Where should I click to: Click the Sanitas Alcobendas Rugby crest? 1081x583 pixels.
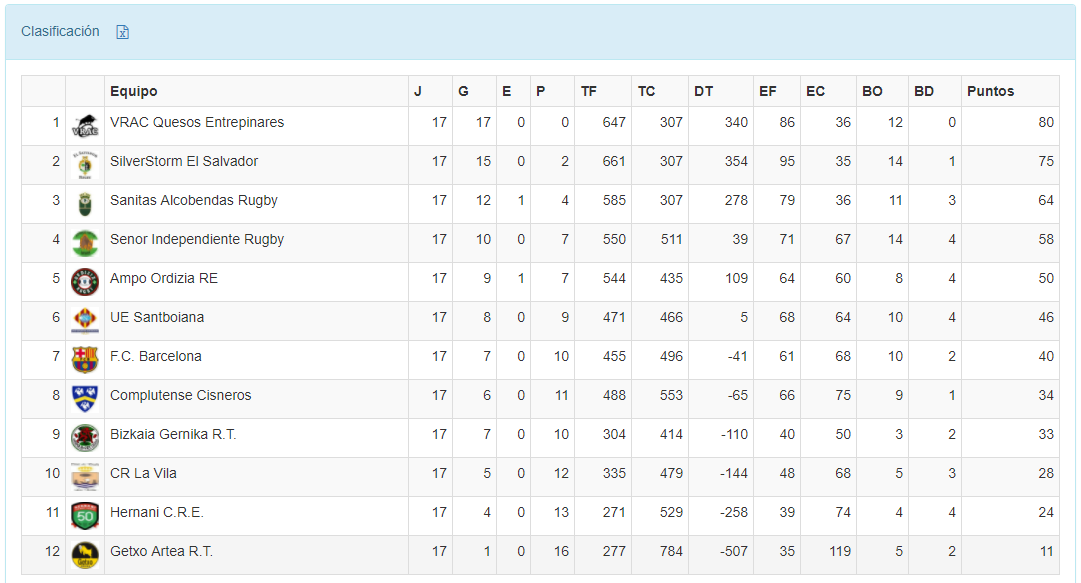coord(85,204)
